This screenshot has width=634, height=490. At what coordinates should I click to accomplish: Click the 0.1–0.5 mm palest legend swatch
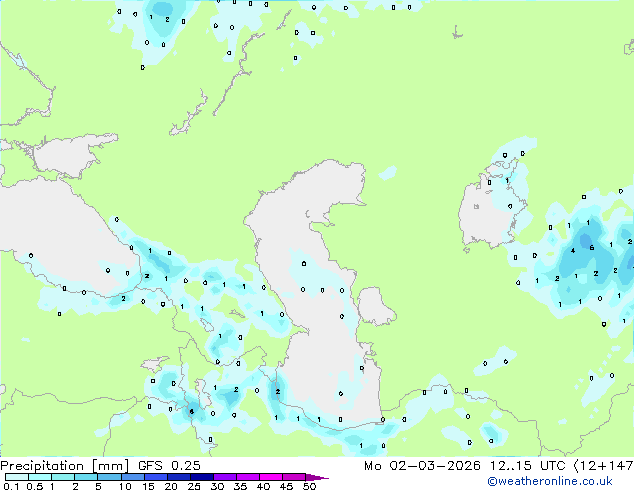click(x=17, y=477)
